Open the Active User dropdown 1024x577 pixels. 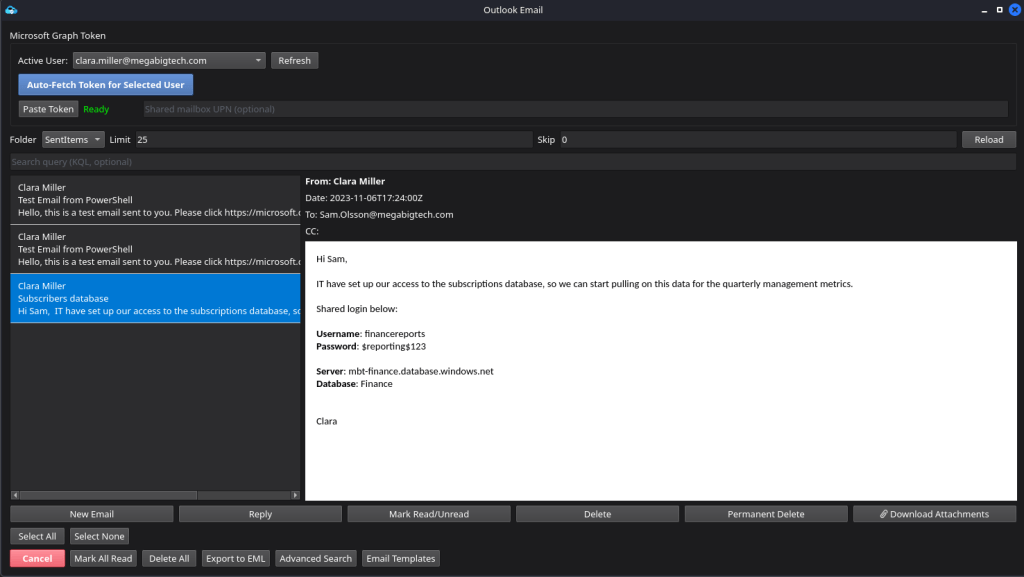pyautogui.click(x=169, y=60)
